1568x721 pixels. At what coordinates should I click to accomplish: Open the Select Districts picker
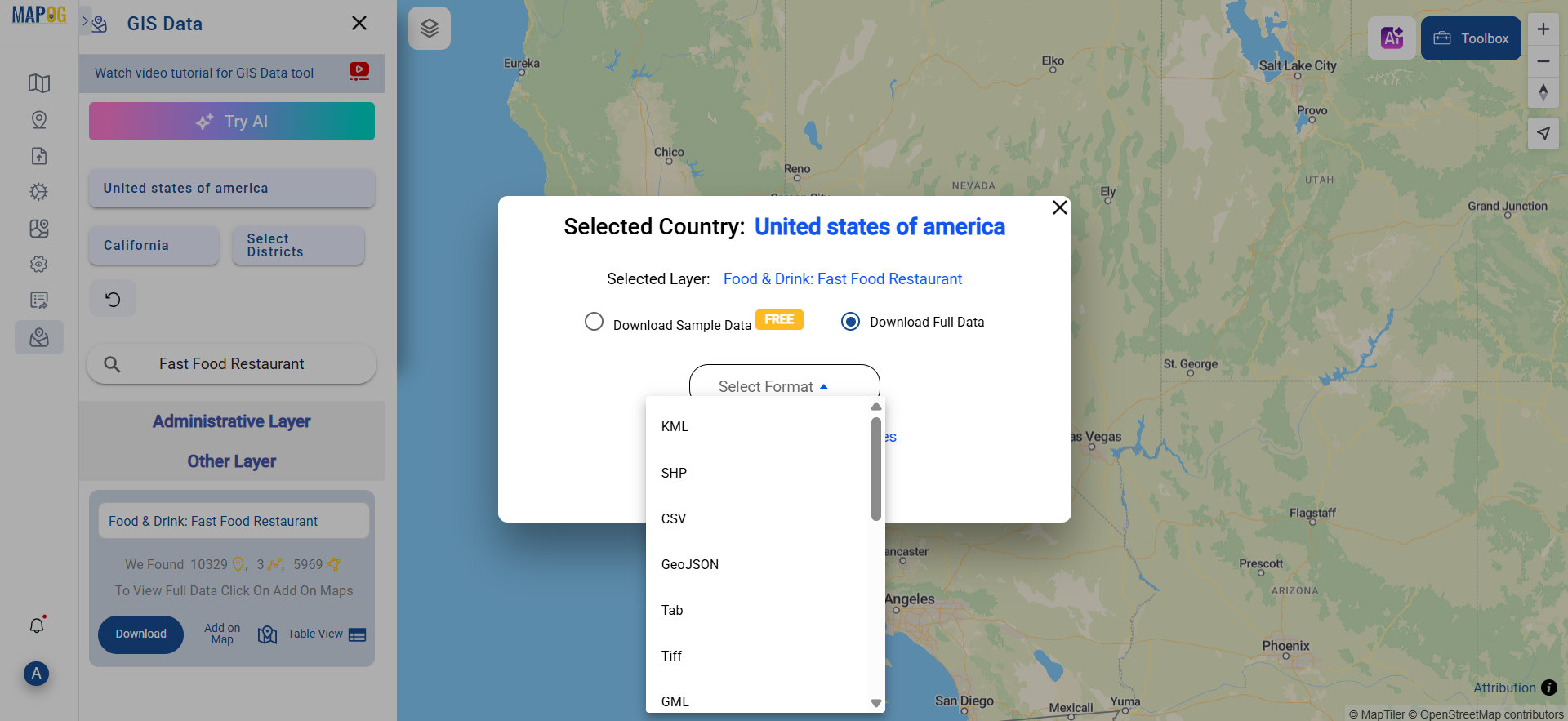tap(297, 245)
